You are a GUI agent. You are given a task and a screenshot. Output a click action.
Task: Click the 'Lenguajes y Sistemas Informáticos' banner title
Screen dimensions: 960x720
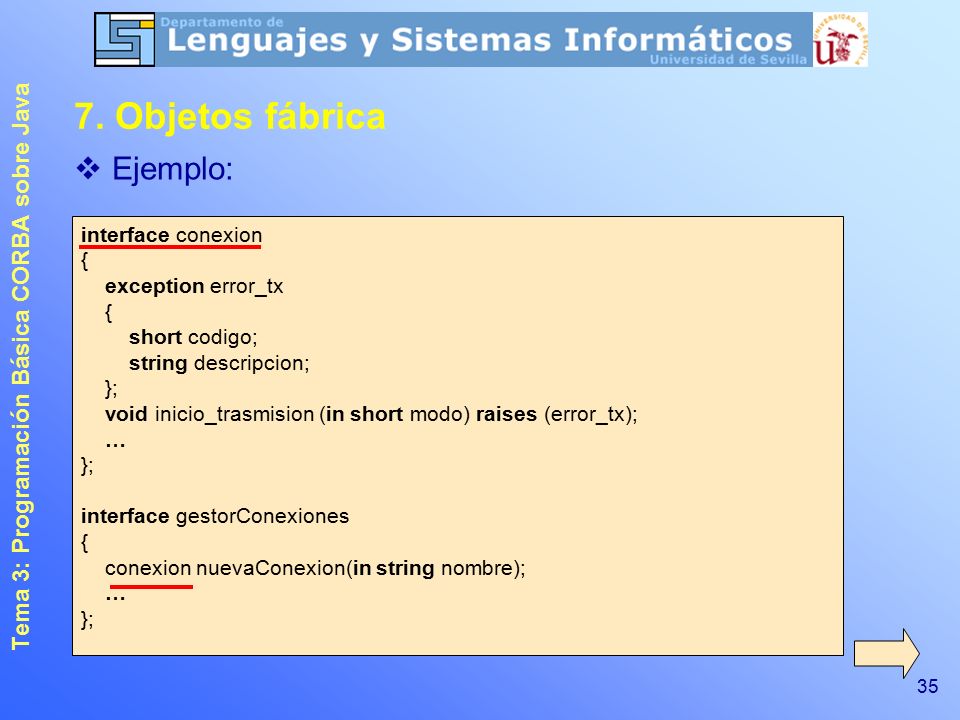point(479,40)
